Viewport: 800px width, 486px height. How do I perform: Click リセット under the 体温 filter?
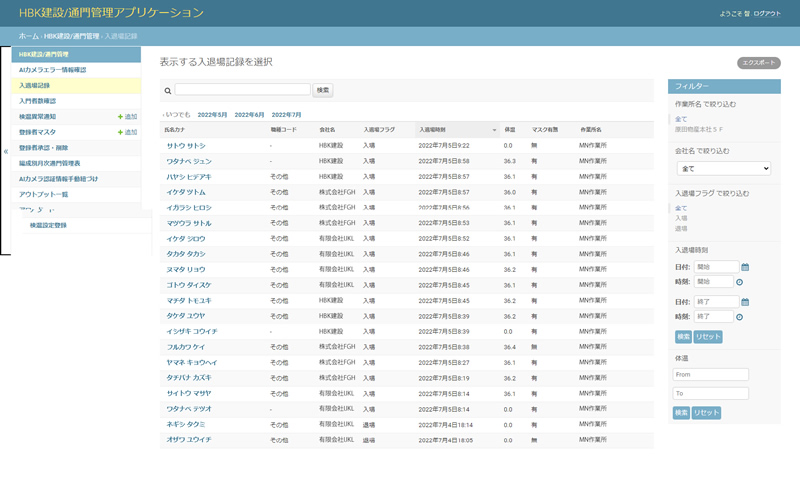click(x=707, y=412)
